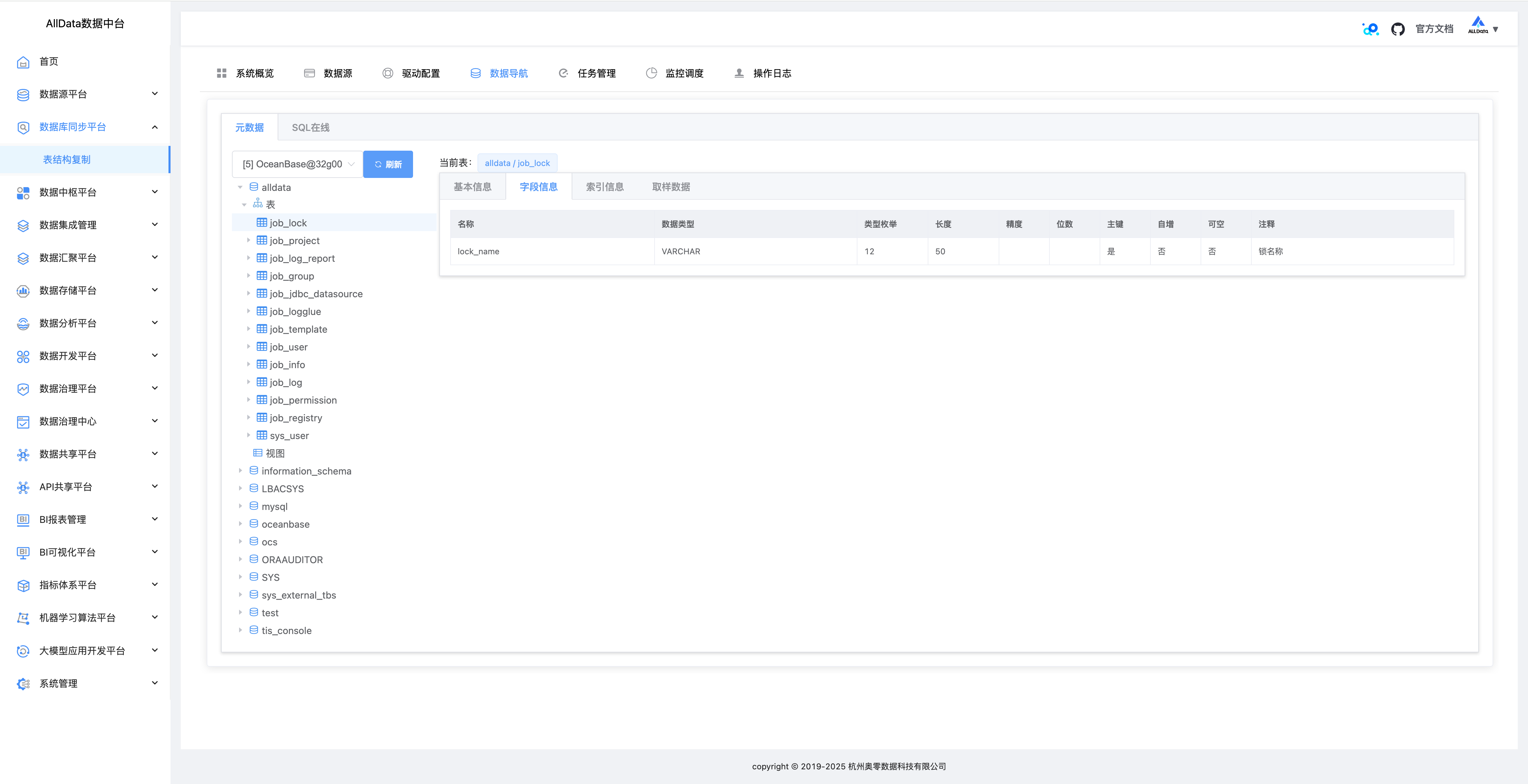Expand the mysql database node
The height and width of the screenshot is (784, 1528).
click(240, 507)
